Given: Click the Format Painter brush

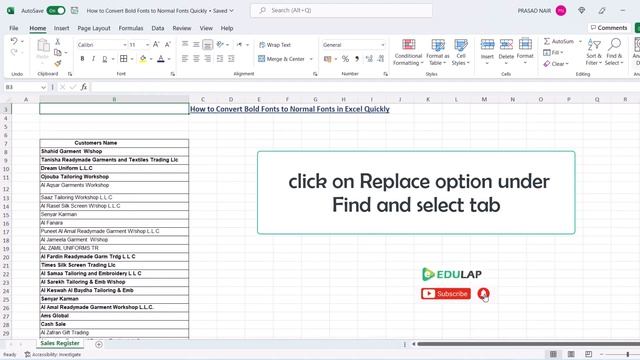Looking at the screenshot, I should (58, 63).
